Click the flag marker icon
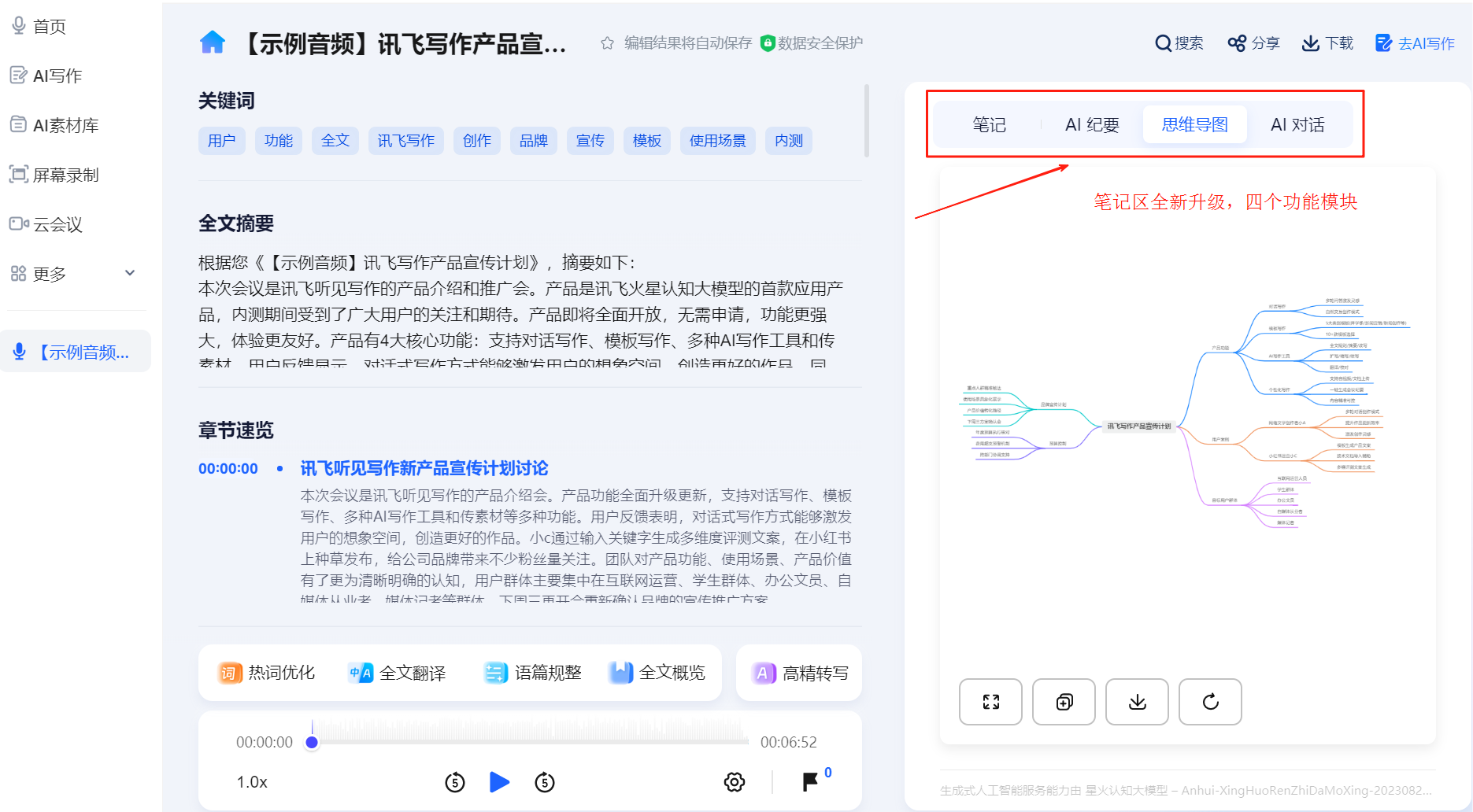 click(x=810, y=782)
